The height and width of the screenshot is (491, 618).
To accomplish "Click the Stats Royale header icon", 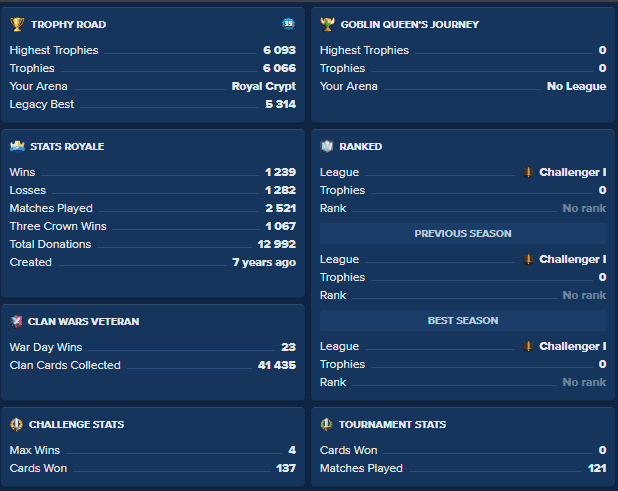I will coord(16,146).
